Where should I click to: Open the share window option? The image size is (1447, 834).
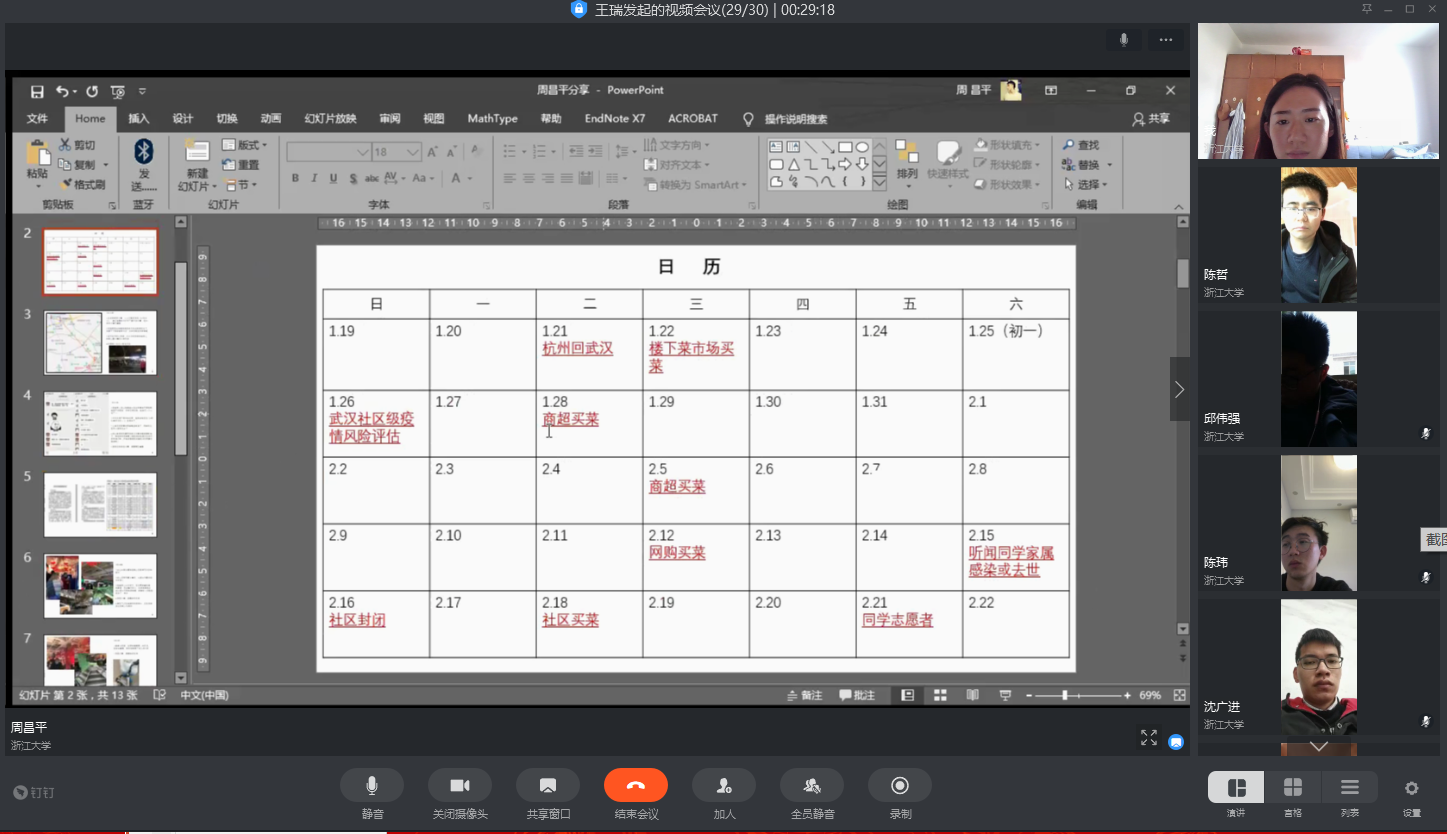(x=547, y=786)
